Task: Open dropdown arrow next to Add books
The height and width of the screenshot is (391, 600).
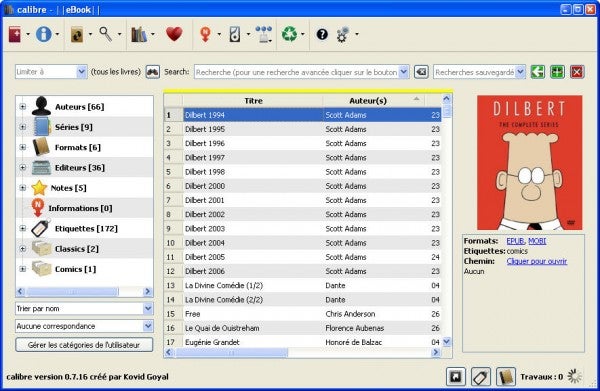Action: (x=28, y=34)
